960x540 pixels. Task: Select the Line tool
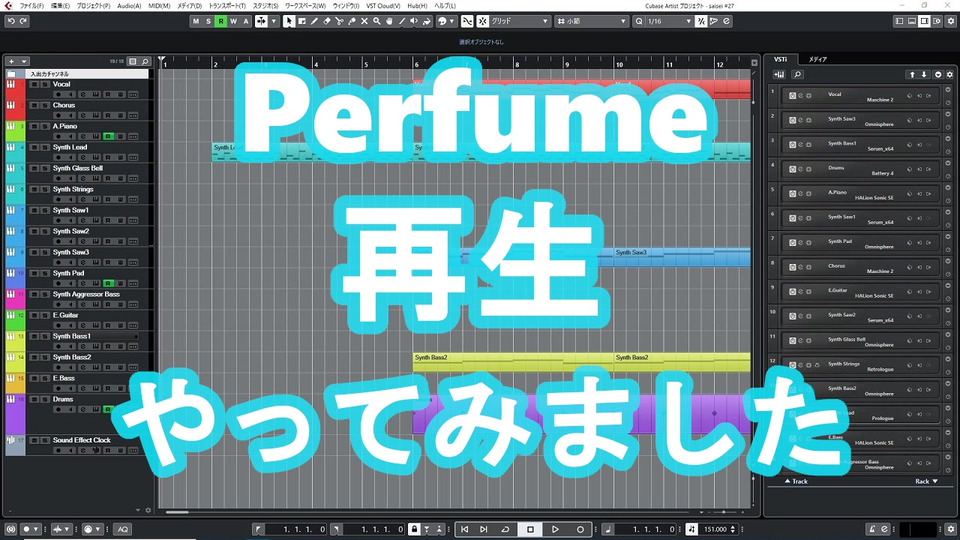(402, 21)
